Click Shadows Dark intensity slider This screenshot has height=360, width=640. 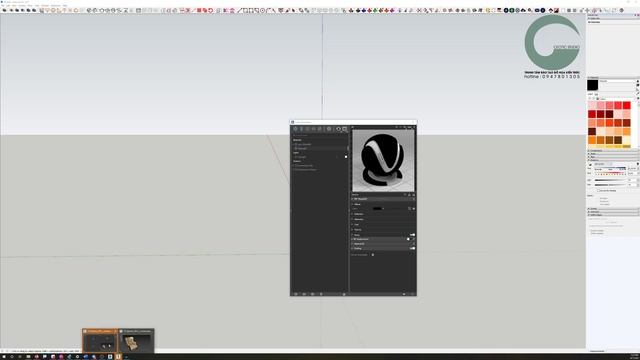(610, 185)
